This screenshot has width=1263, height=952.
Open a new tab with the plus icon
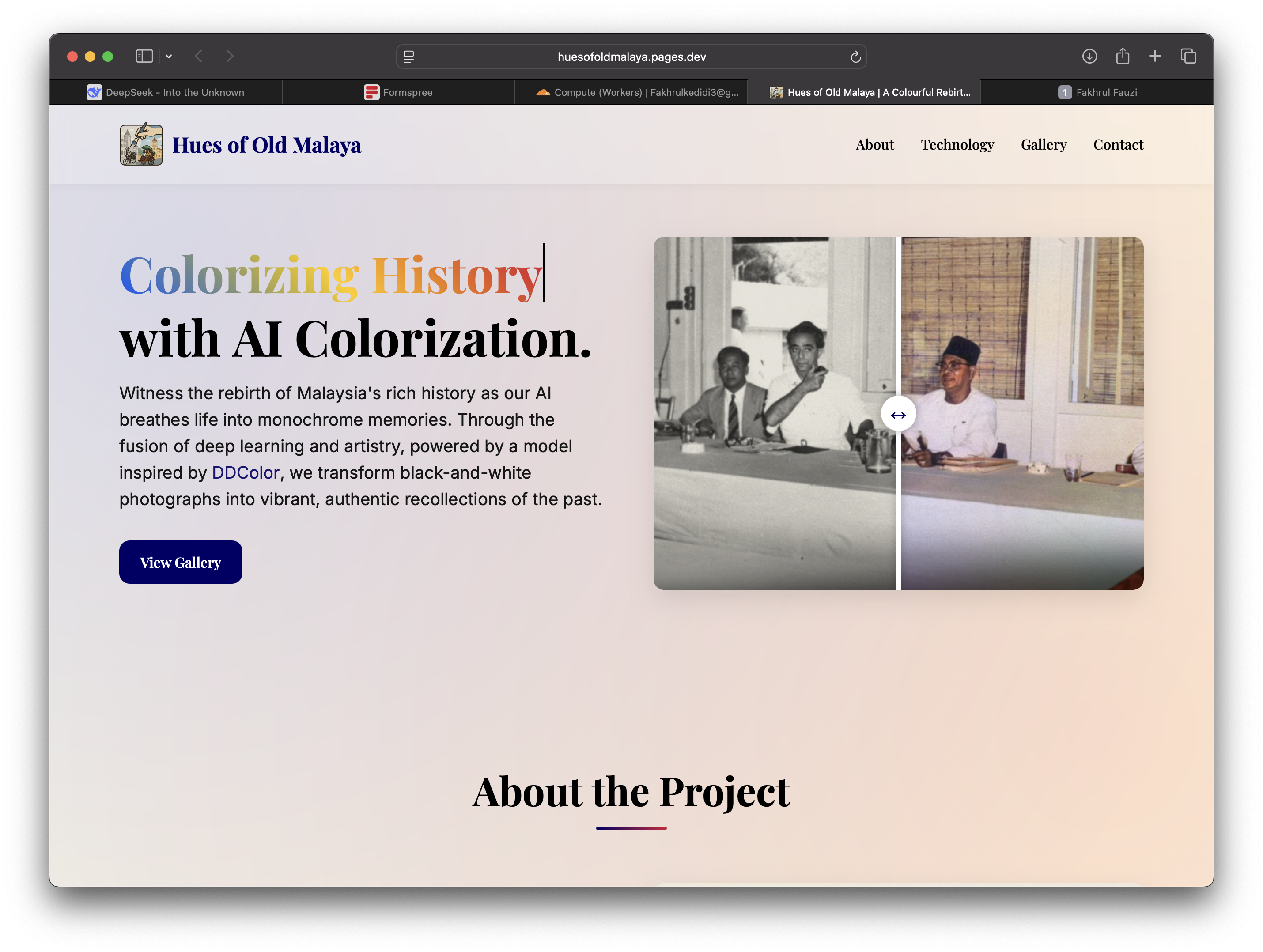click(1154, 56)
